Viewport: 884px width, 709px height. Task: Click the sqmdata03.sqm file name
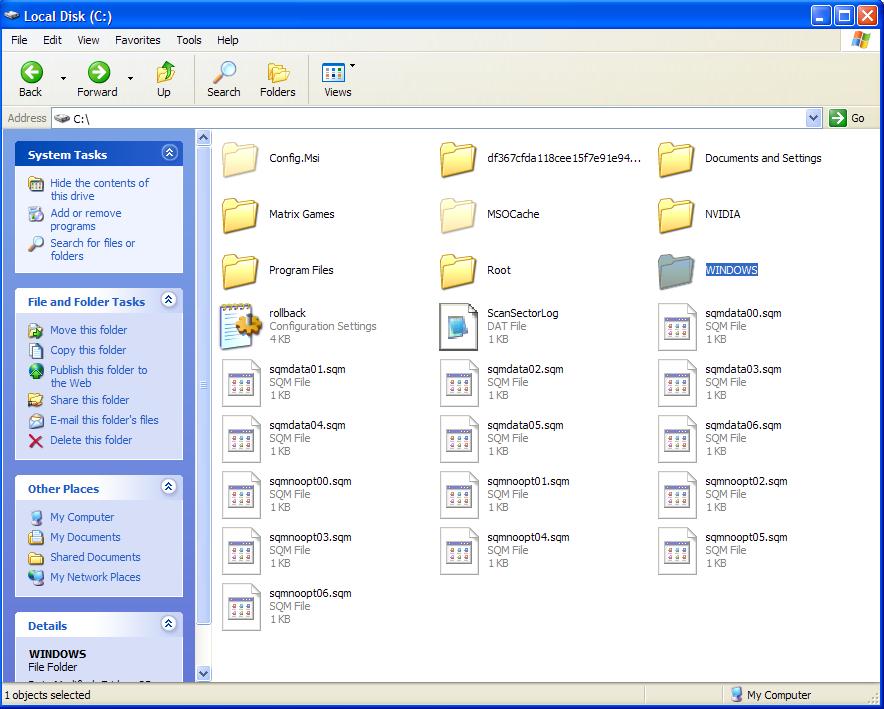[x=743, y=369]
